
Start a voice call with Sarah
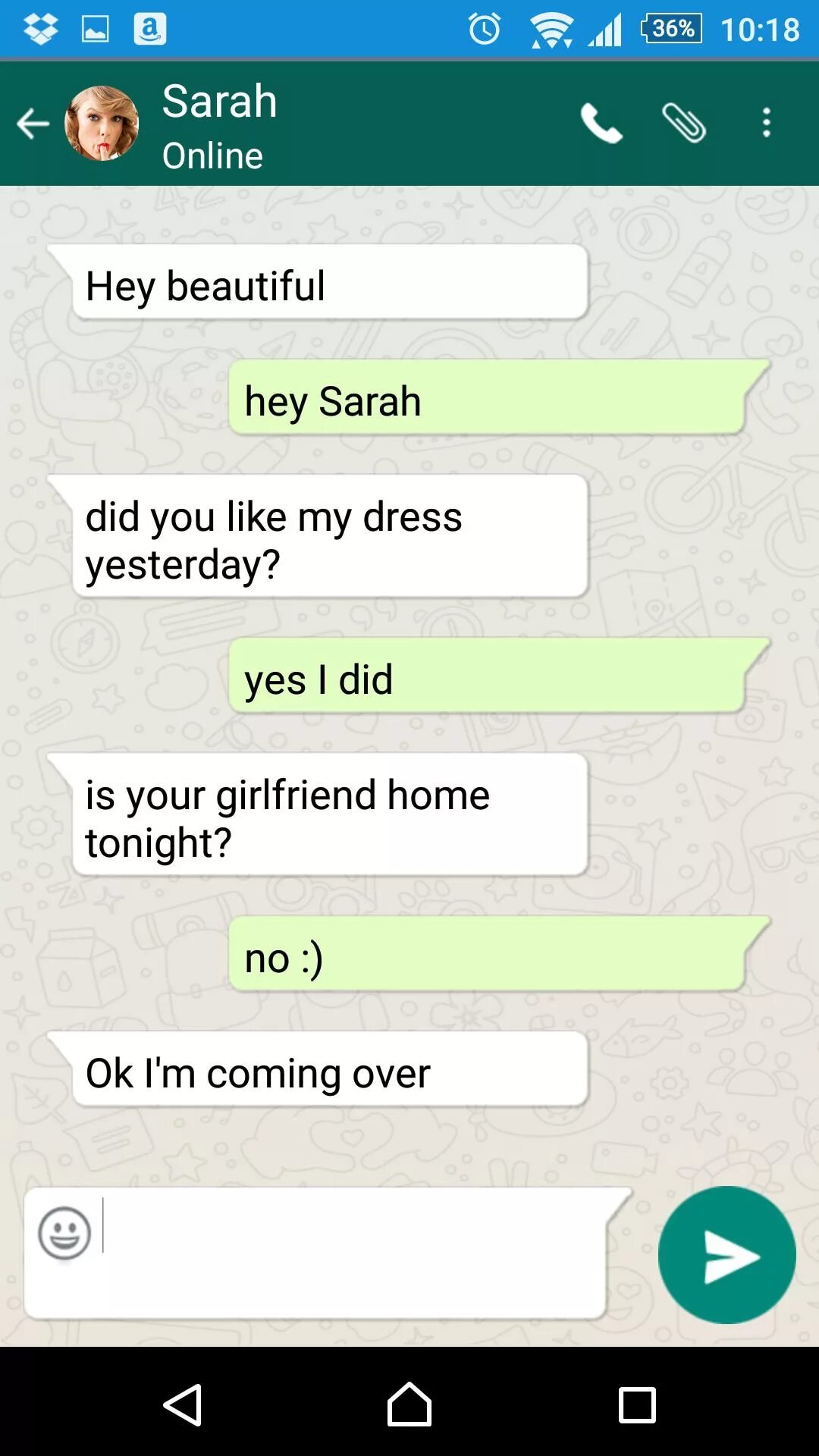[601, 123]
